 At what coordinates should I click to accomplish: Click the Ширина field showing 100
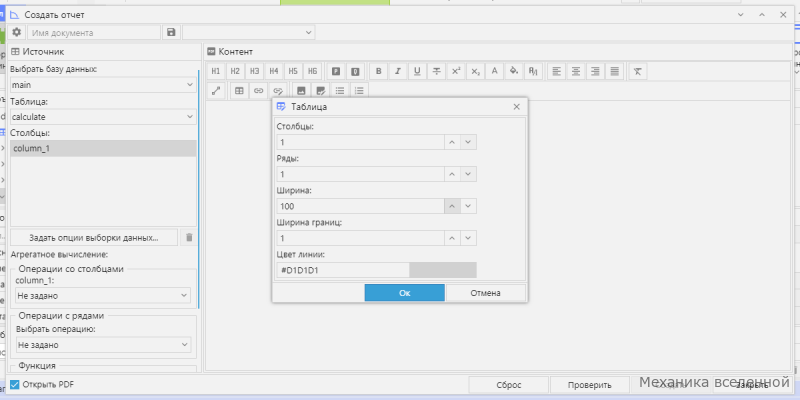click(x=360, y=206)
